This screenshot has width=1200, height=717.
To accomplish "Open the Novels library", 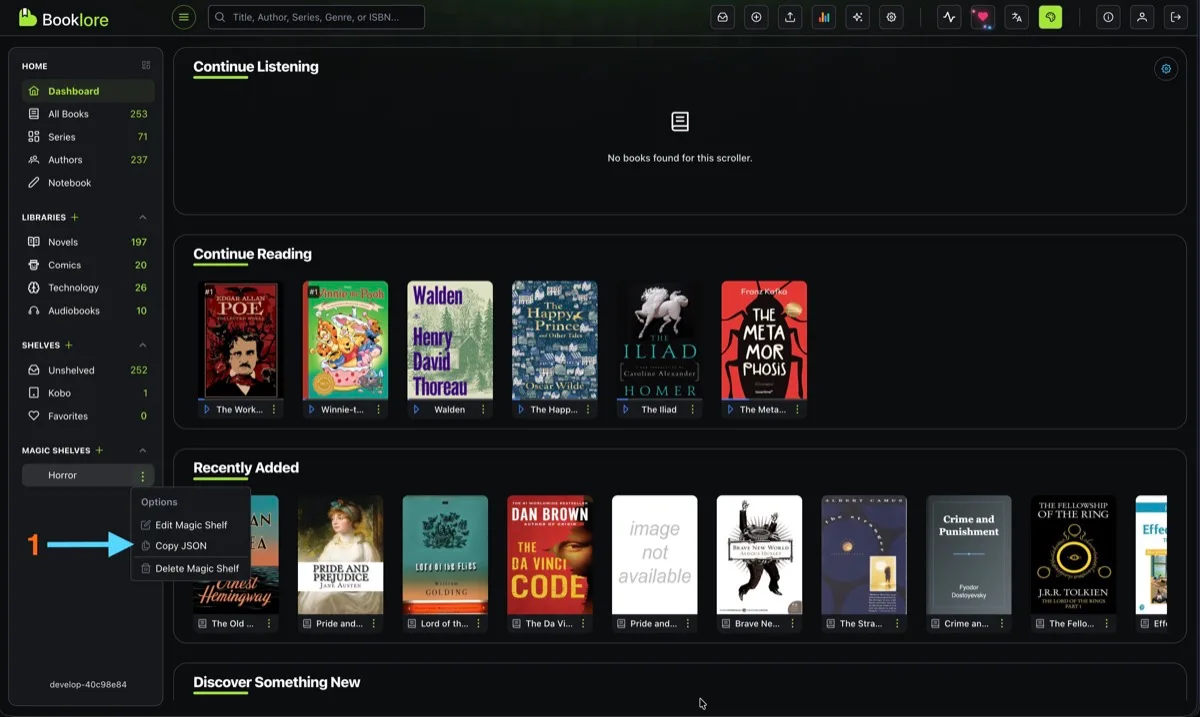I will (x=86, y=242).
